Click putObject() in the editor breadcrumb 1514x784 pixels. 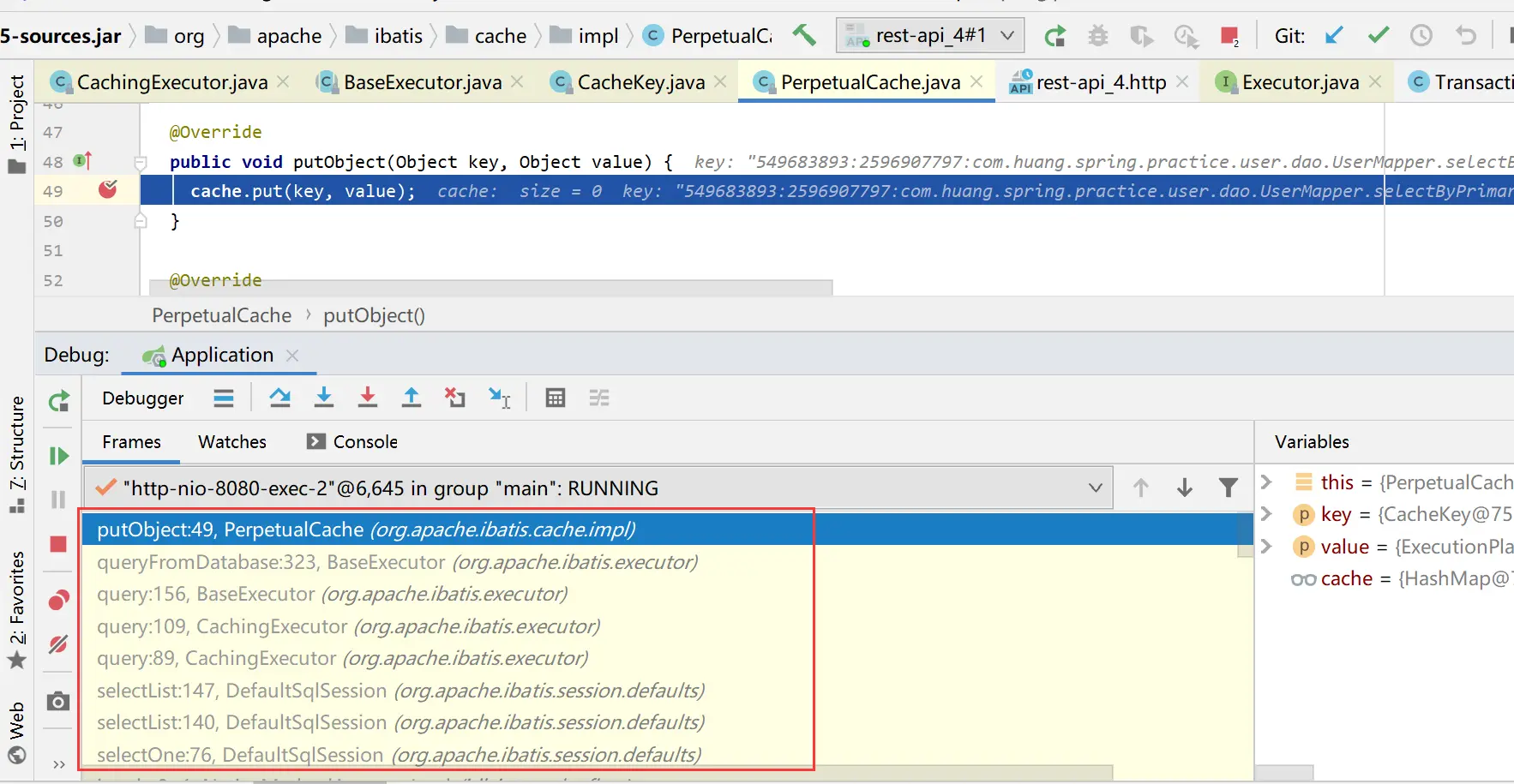click(374, 315)
